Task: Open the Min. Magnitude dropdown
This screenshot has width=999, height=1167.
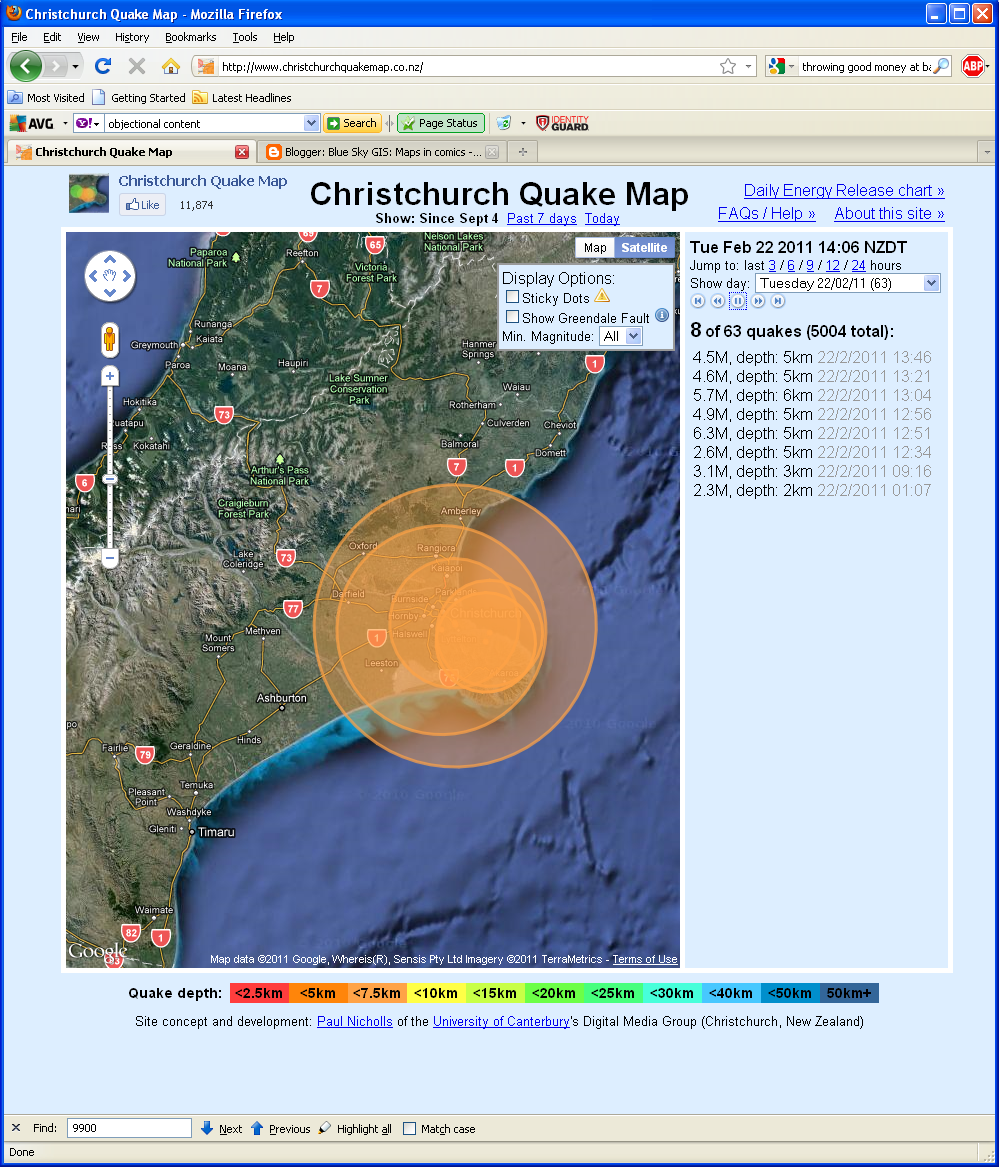Action: [x=621, y=336]
